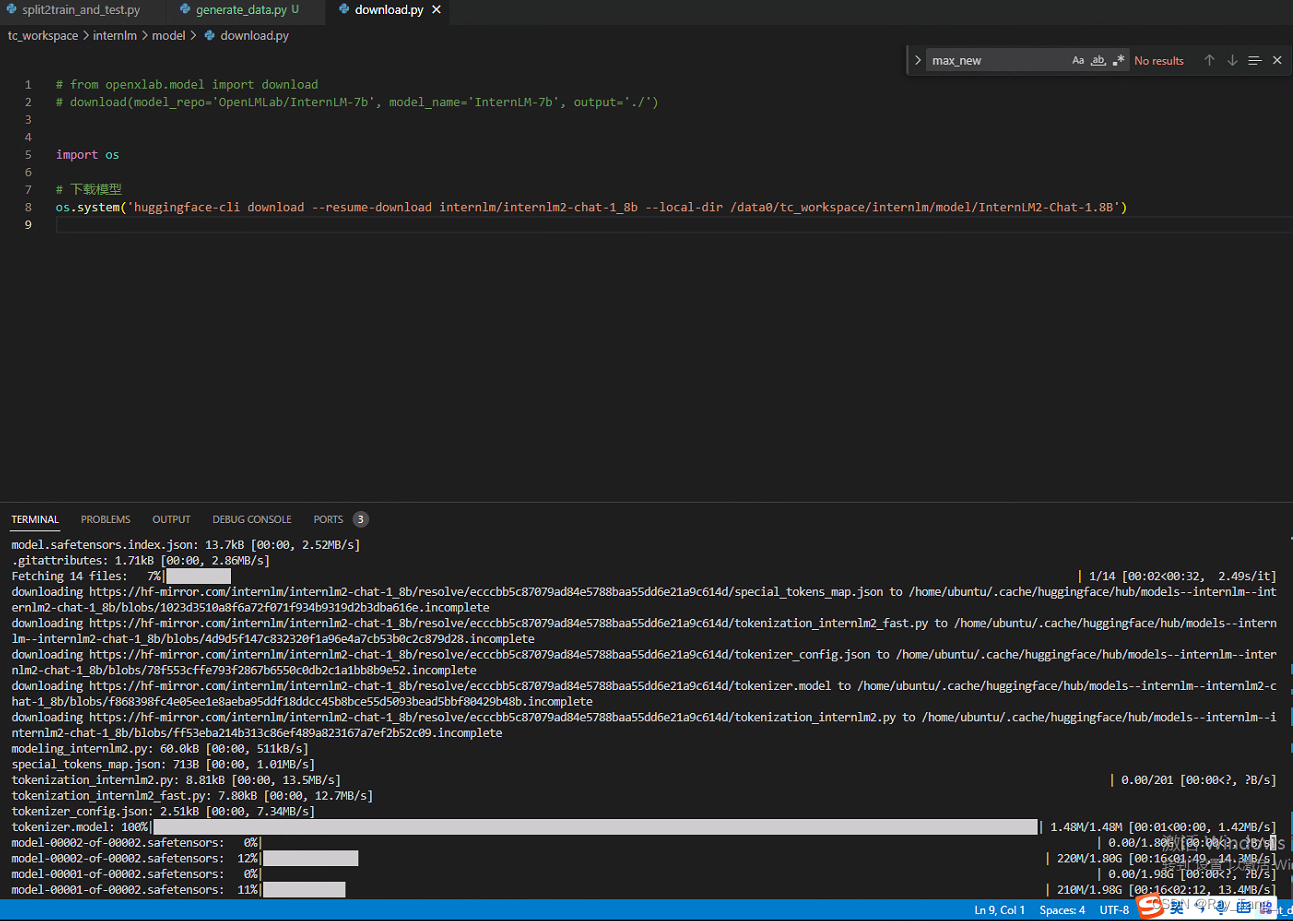Screen dimensions: 1293x921
Task: Click line number 8 in the gutter
Action: click(29, 207)
